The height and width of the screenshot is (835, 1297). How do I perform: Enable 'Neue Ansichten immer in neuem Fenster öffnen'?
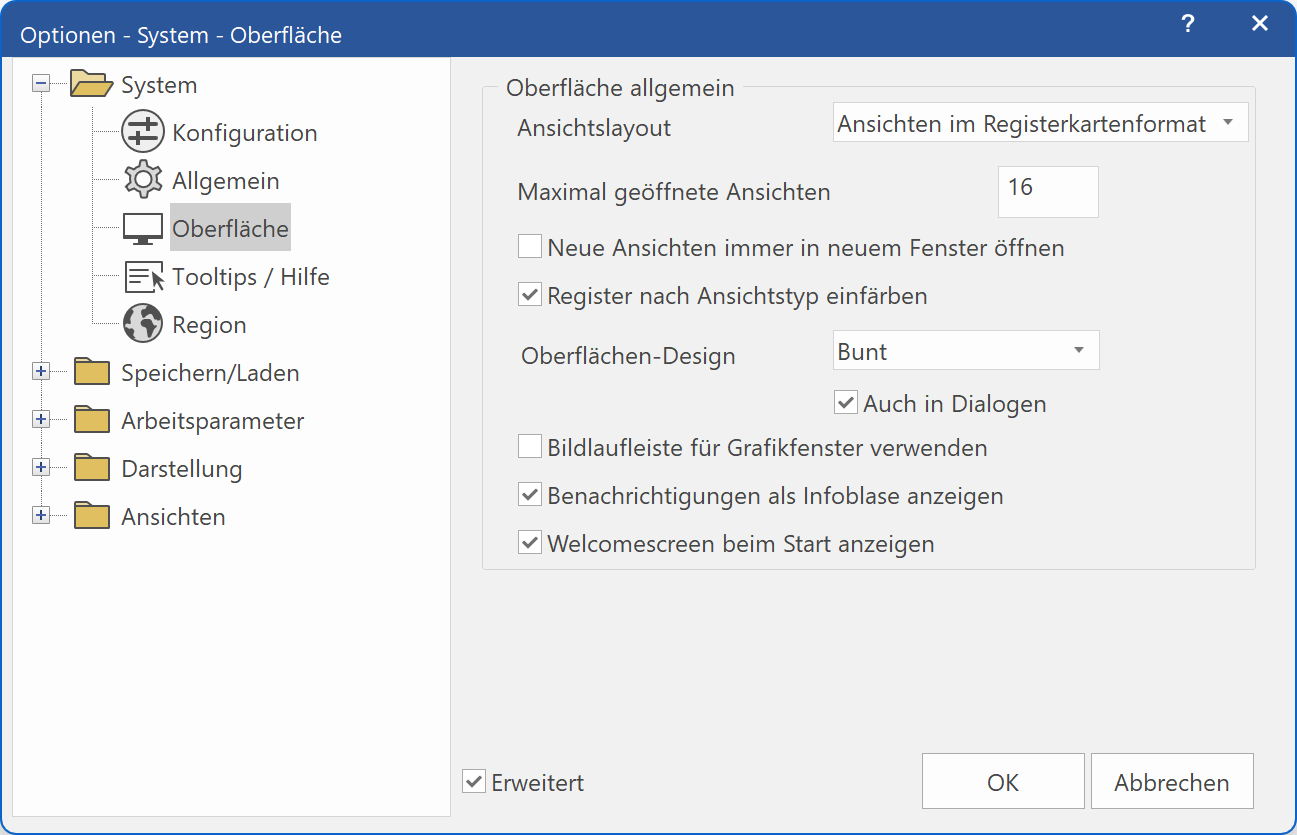(x=529, y=245)
